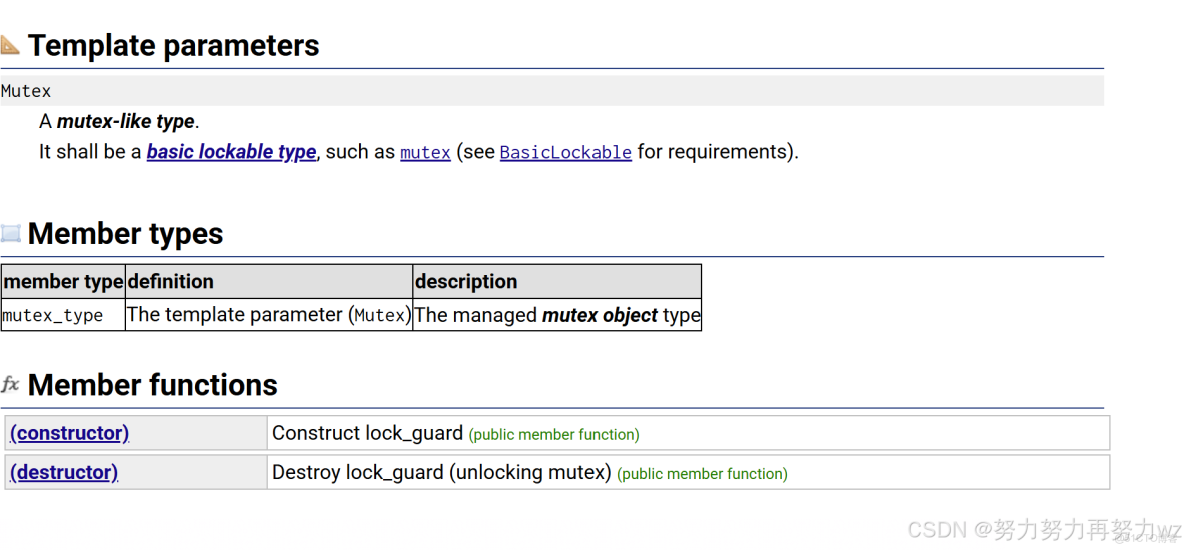Click the Template parameters heading
1184x550 pixels.
[x=173, y=45]
